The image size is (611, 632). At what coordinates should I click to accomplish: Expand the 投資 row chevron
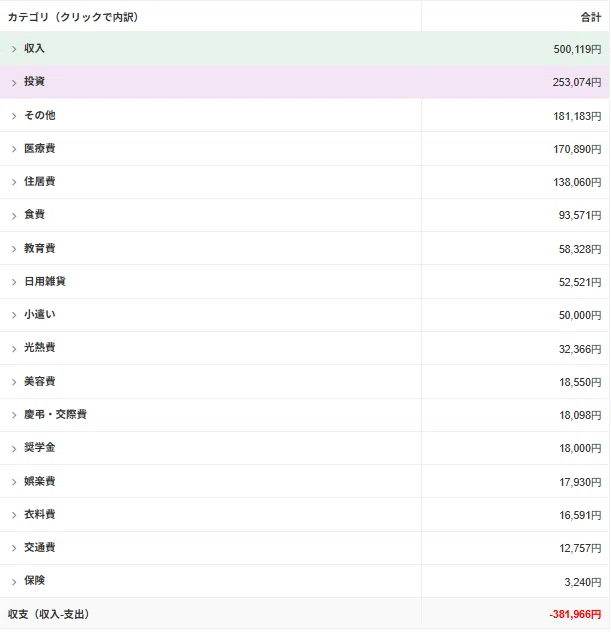(x=14, y=83)
